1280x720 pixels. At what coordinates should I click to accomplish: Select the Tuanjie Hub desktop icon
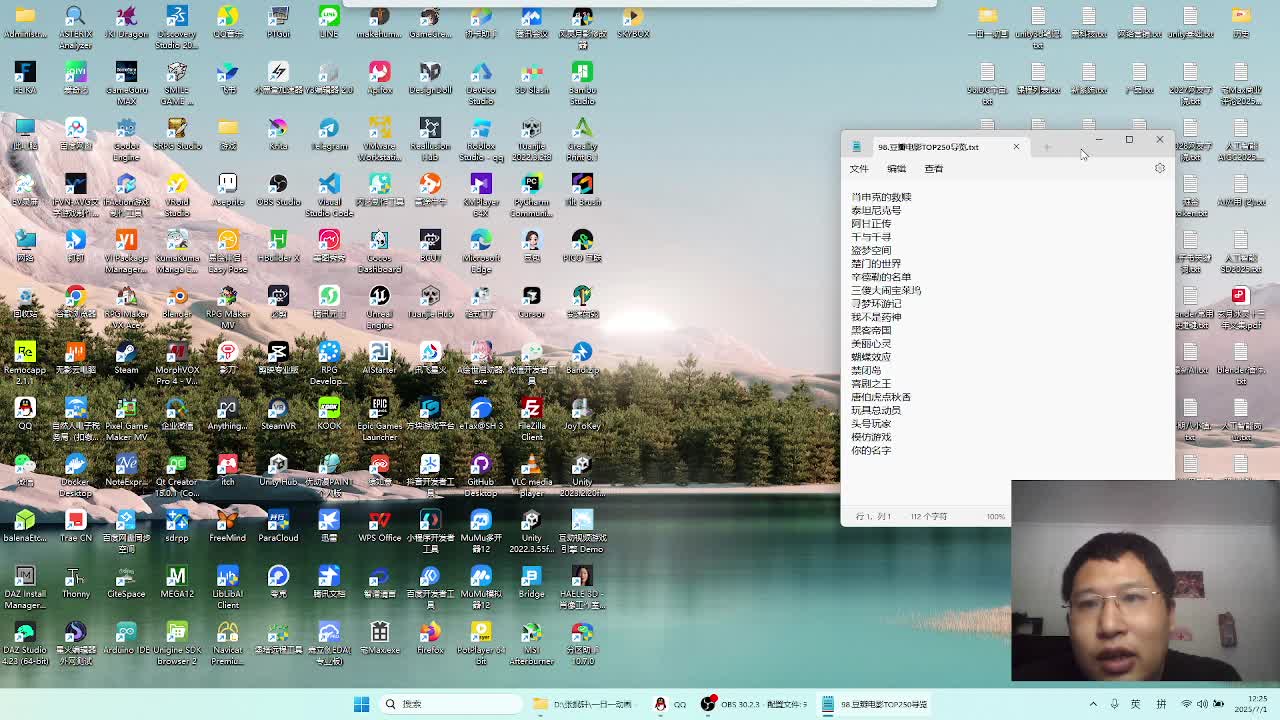pos(430,303)
